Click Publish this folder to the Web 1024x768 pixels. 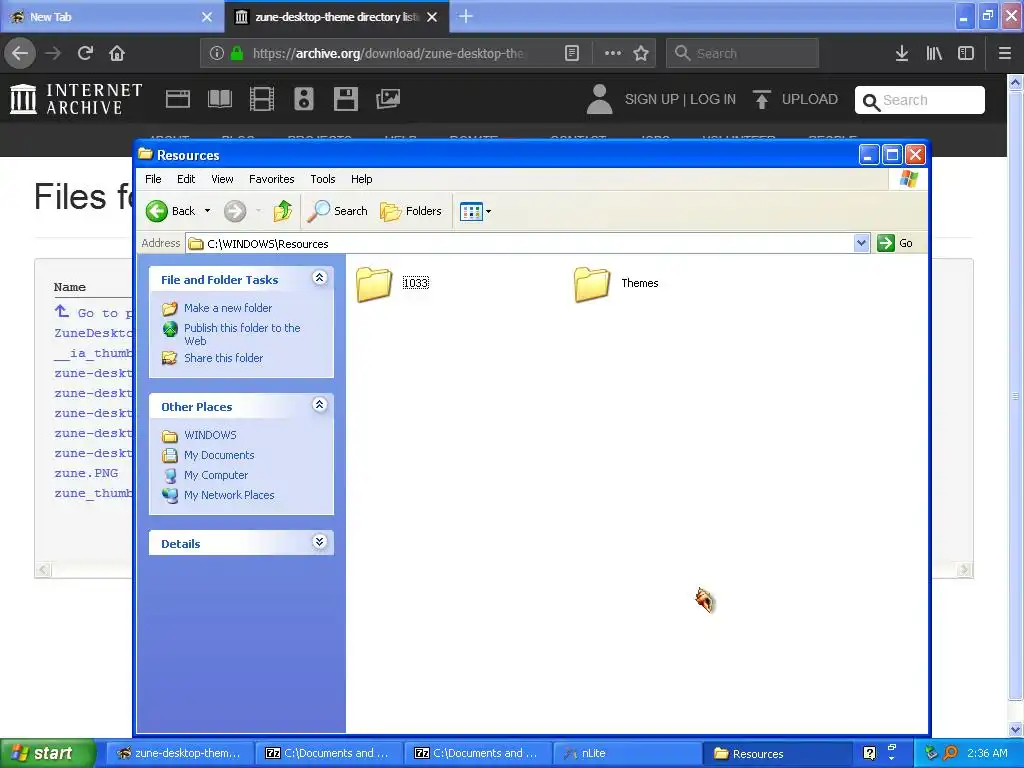point(242,334)
